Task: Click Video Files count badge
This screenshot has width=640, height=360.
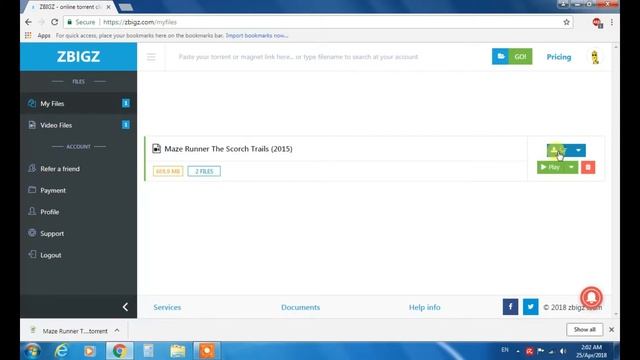Action: 126,125
